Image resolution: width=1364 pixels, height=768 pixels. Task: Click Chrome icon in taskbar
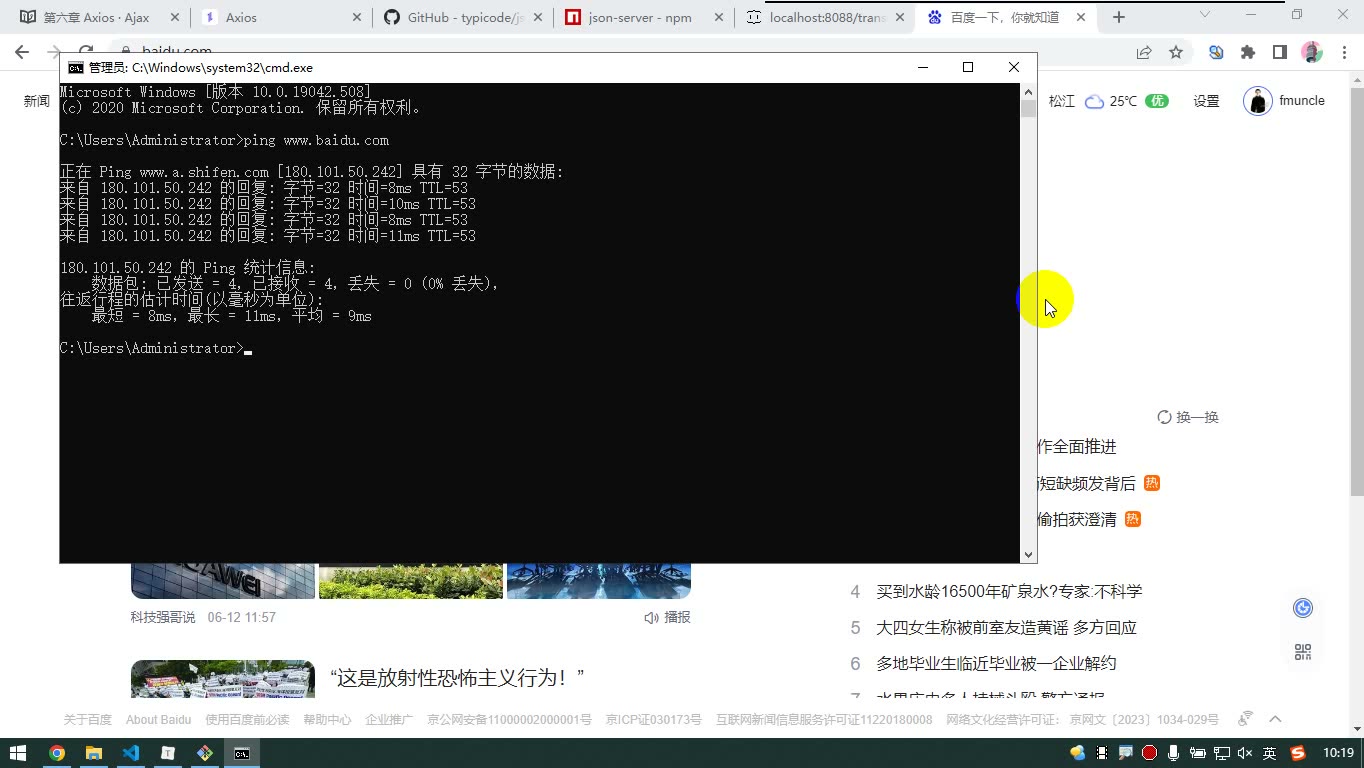click(56, 753)
